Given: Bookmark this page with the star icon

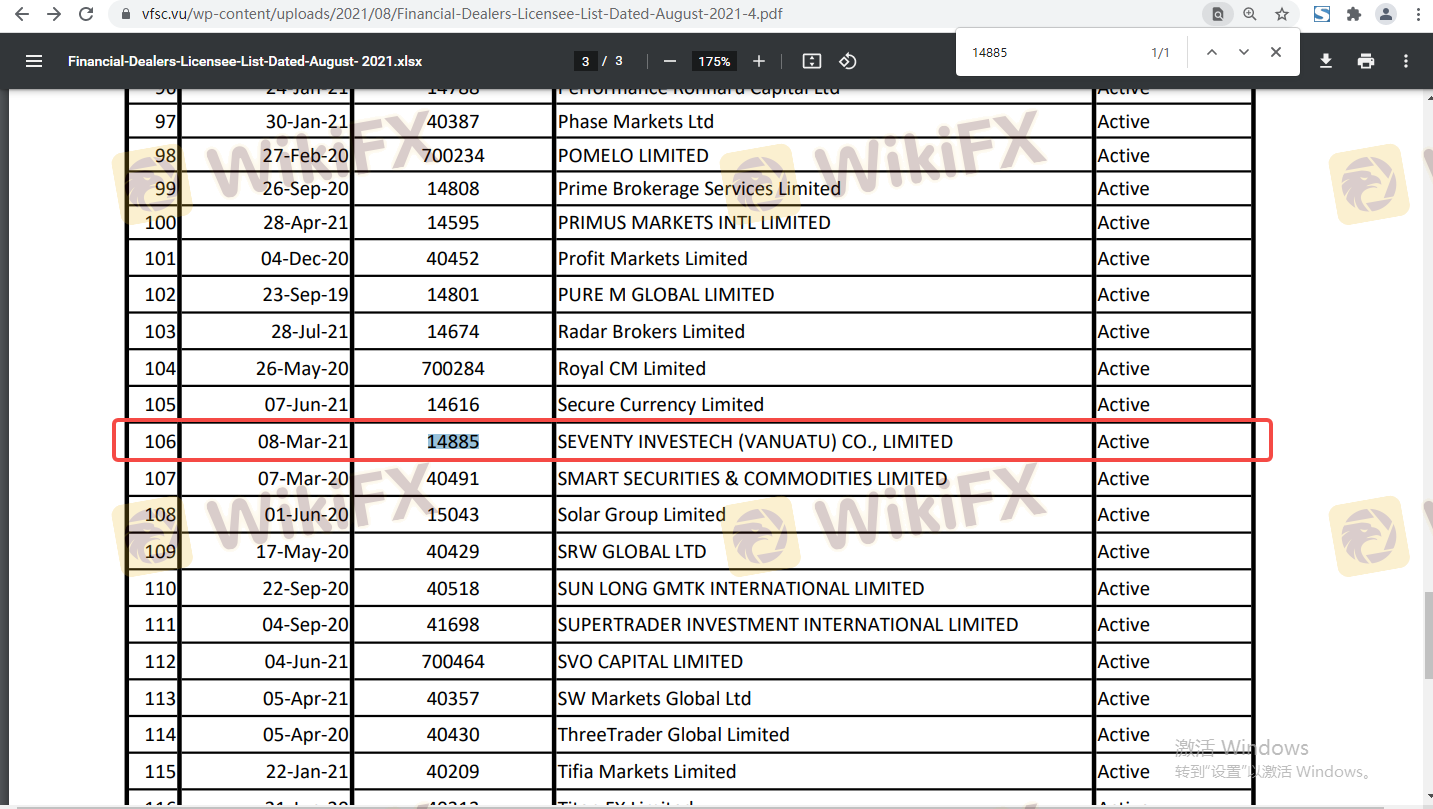Looking at the screenshot, I should 1282,14.
